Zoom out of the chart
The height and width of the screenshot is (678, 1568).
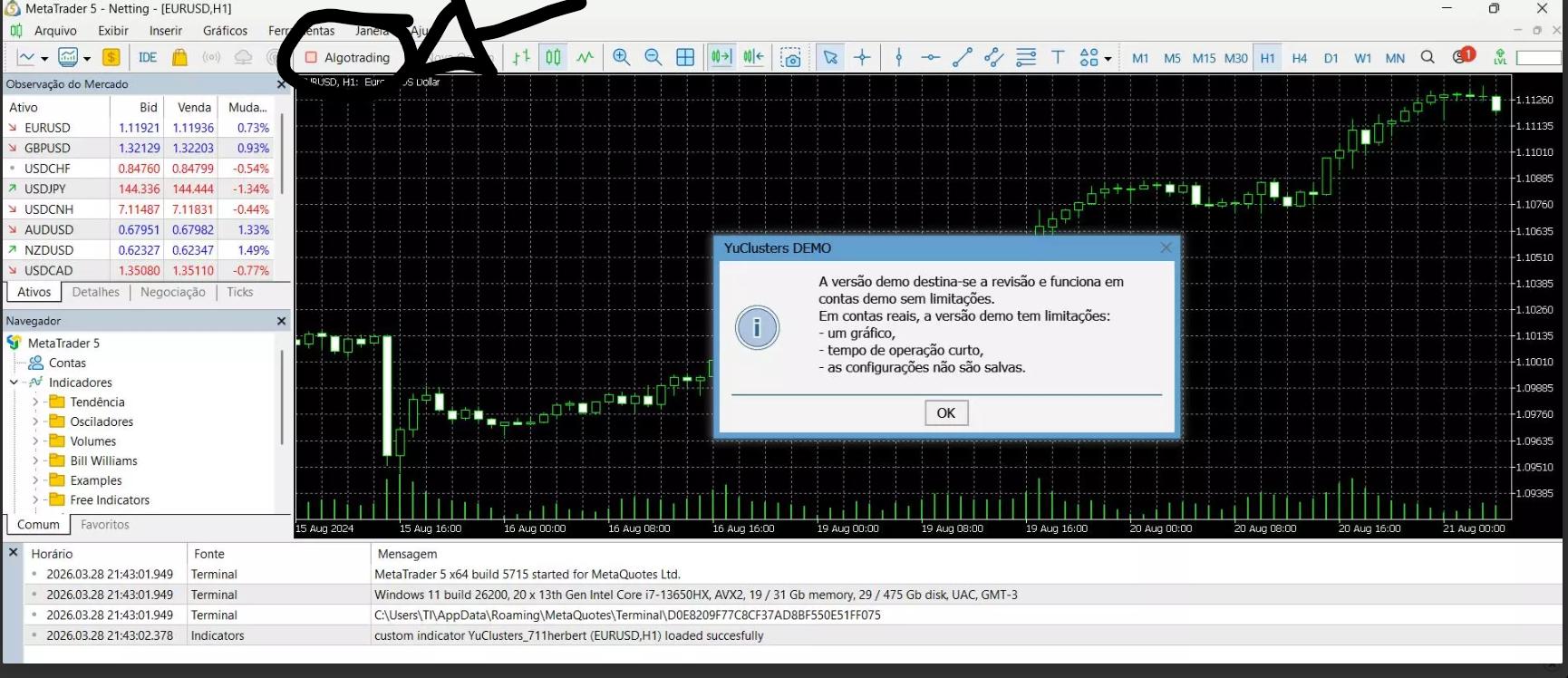coord(653,57)
